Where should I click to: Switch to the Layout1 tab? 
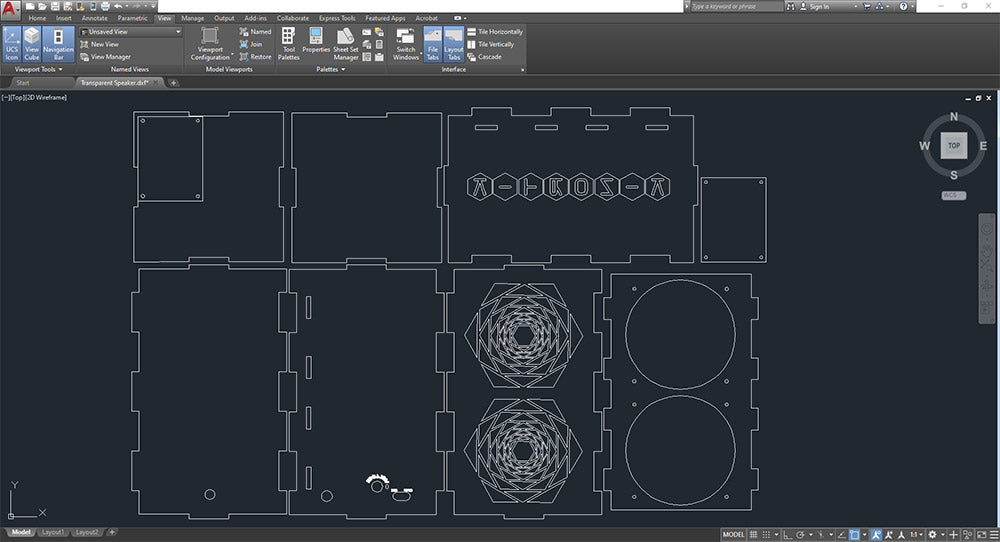(52, 533)
